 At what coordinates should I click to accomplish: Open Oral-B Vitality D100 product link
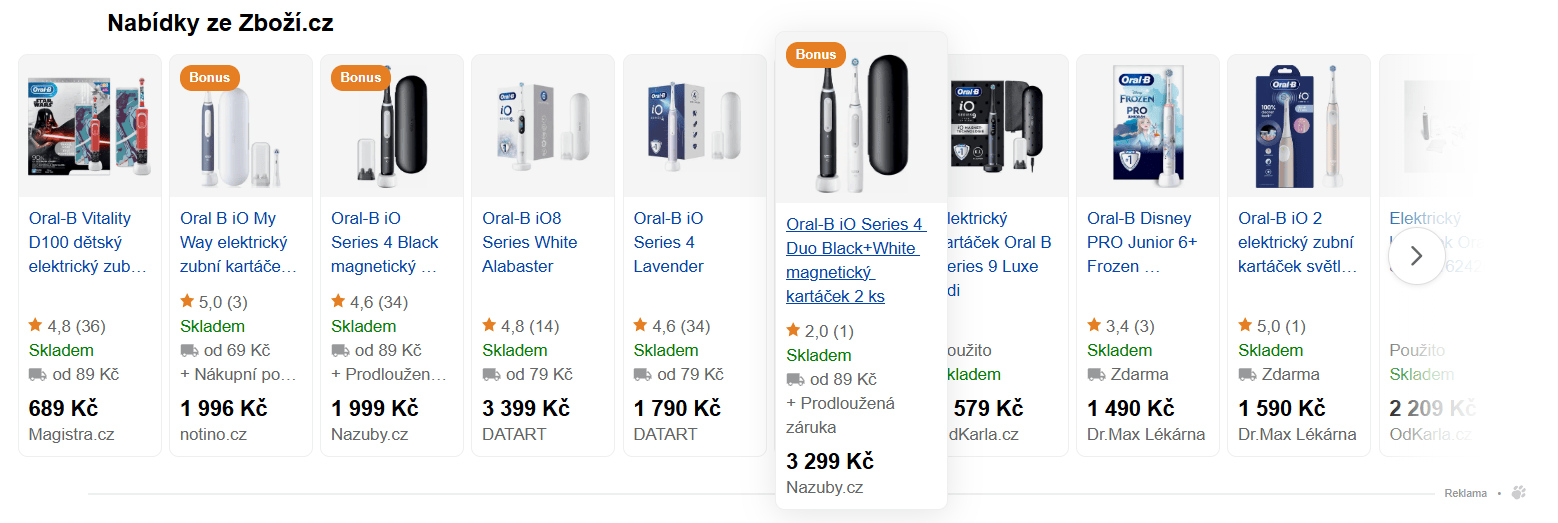[x=87, y=242]
